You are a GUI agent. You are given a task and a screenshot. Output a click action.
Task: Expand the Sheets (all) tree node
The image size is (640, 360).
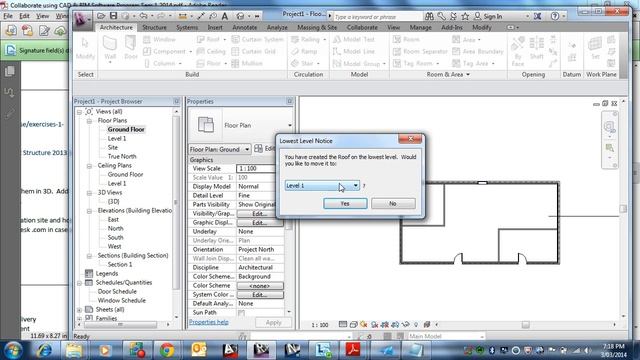pyautogui.click(x=79, y=310)
